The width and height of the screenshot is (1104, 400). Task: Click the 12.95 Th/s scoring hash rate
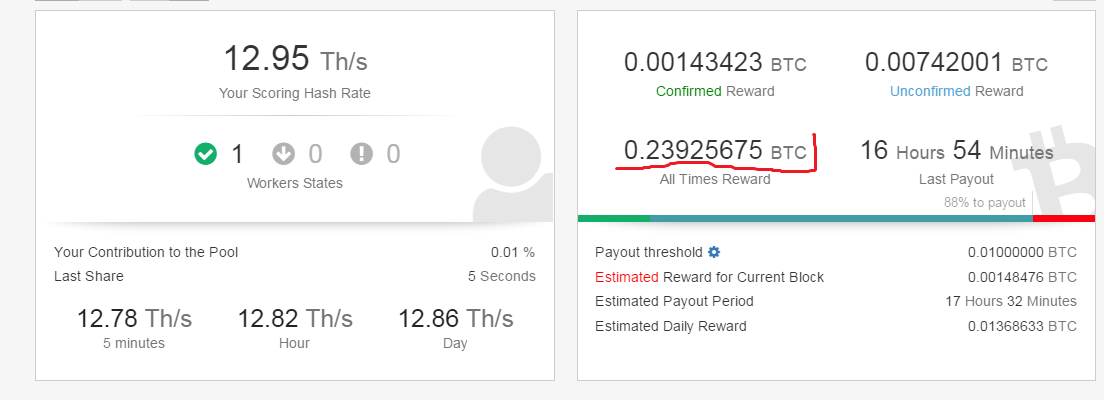[x=295, y=59]
